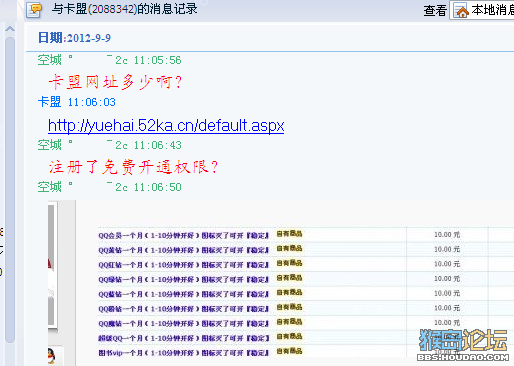The width and height of the screenshot is (514, 366).
Task: Click the vertical scrollbar thumb on the left
Action: [x=10, y=189]
